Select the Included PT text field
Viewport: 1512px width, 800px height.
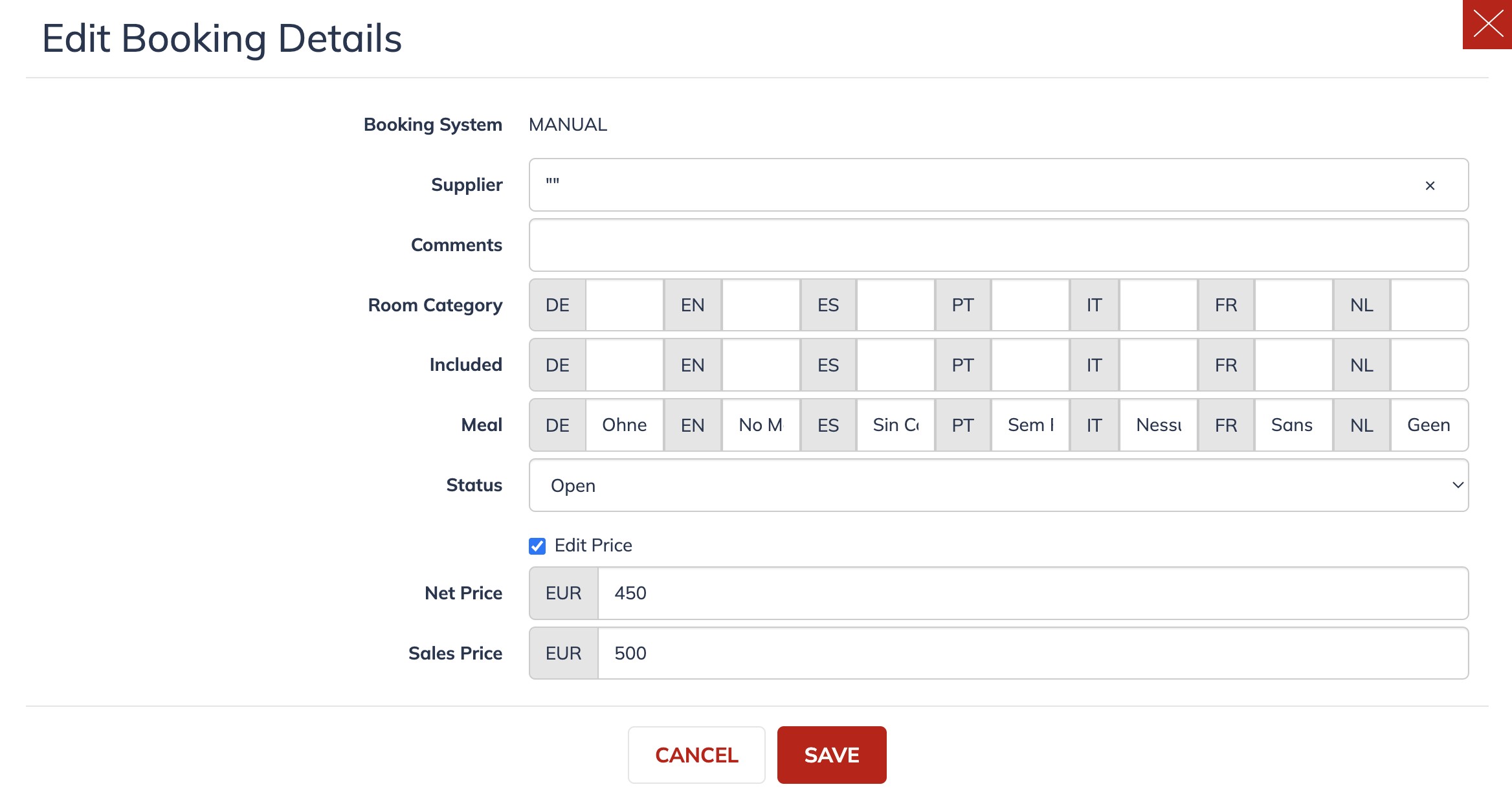(x=1030, y=365)
